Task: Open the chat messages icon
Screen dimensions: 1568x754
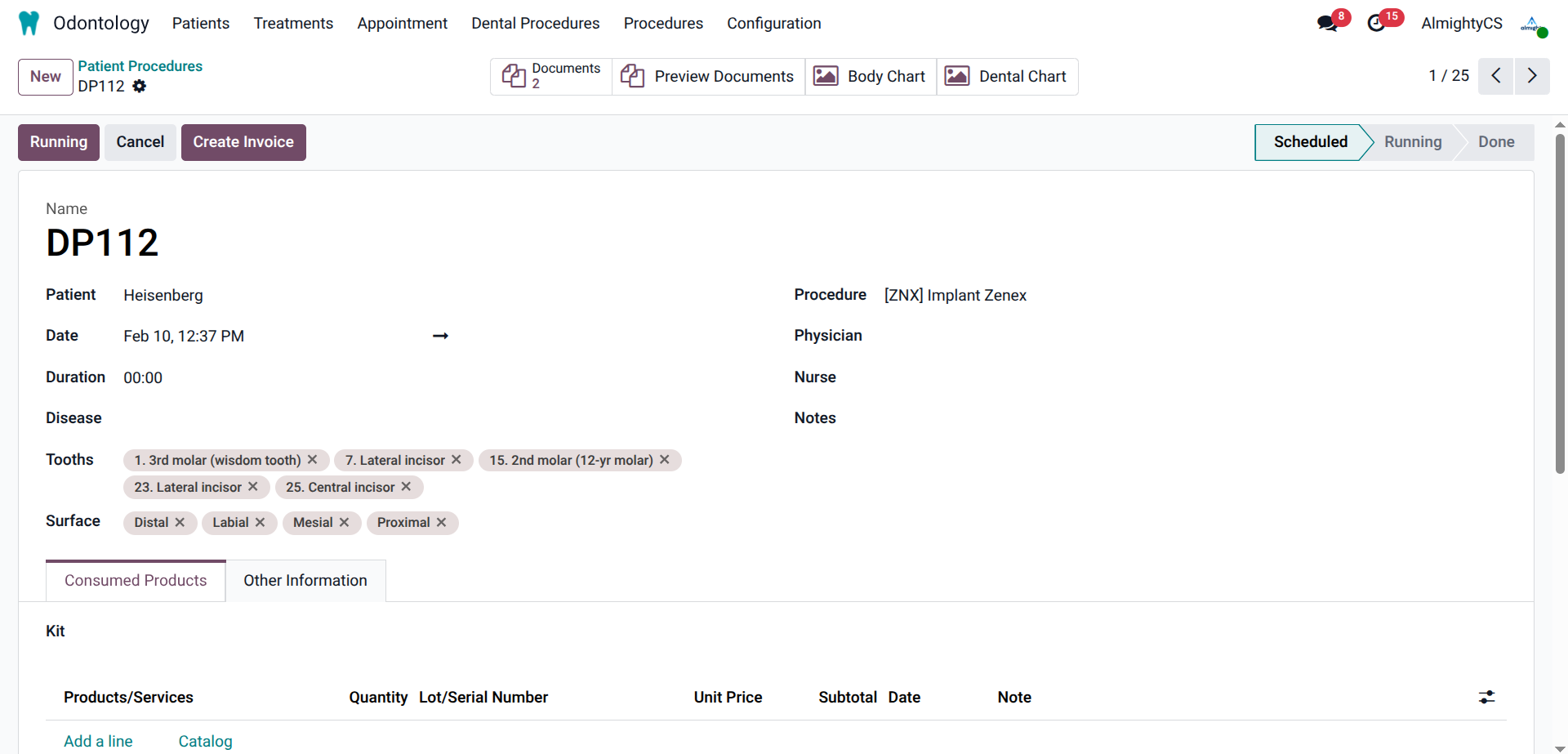Action: [1328, 23]
